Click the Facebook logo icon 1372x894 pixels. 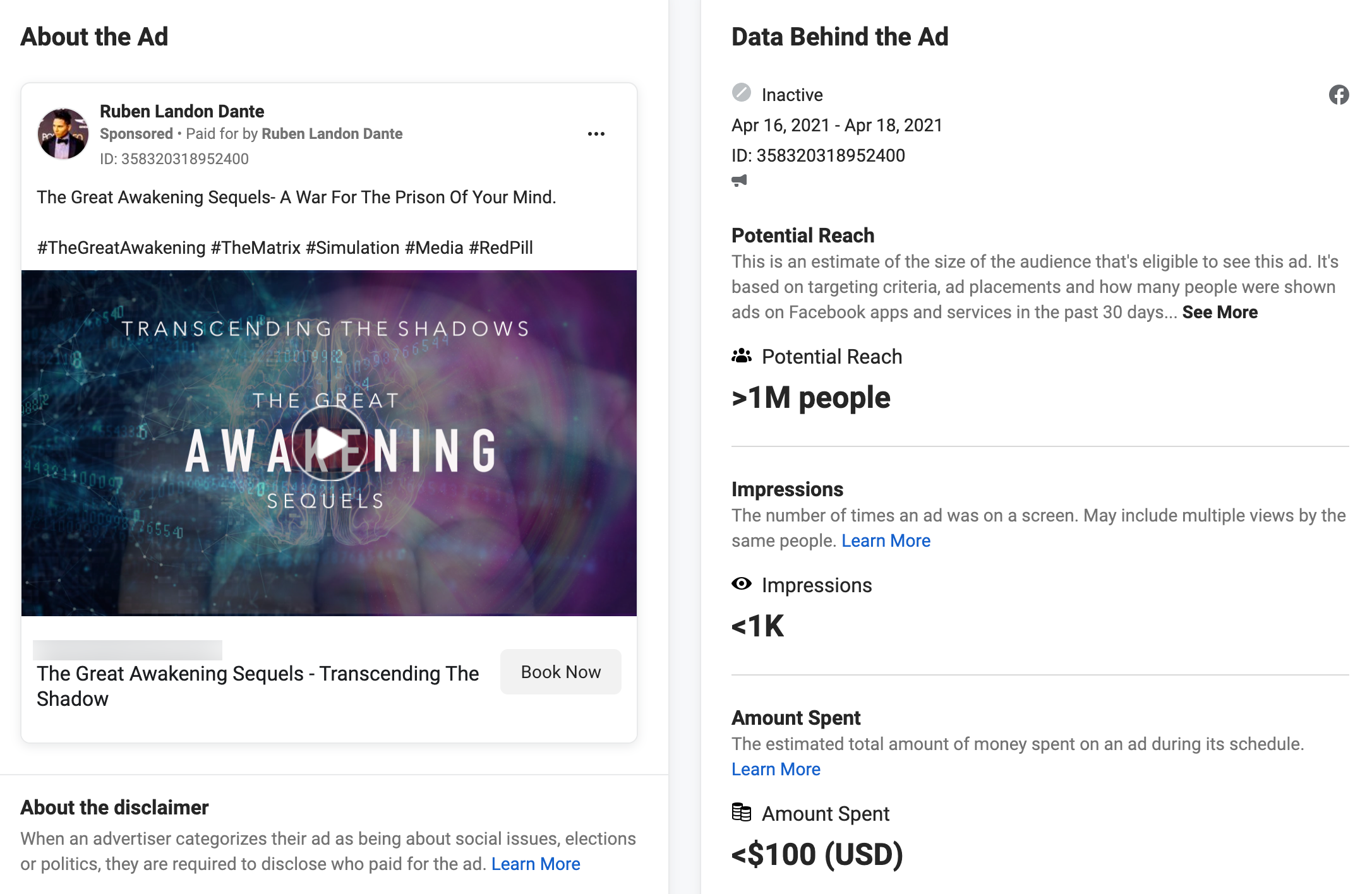pos(1339,95)
